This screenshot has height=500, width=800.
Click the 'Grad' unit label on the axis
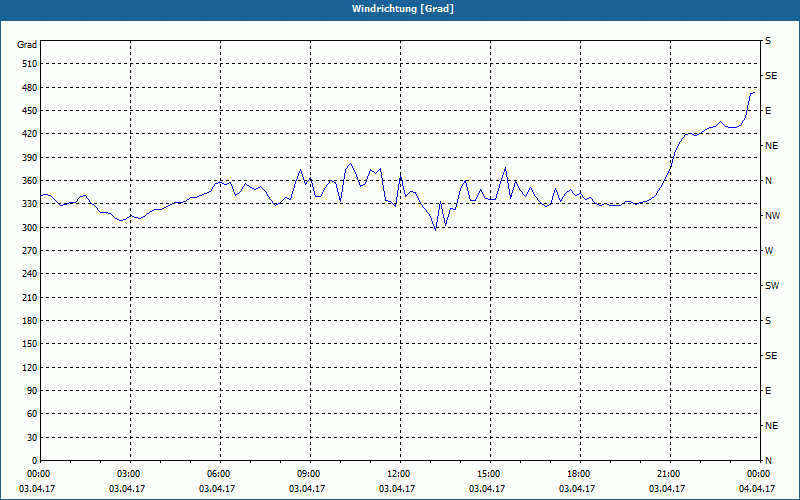click(27, 45)
